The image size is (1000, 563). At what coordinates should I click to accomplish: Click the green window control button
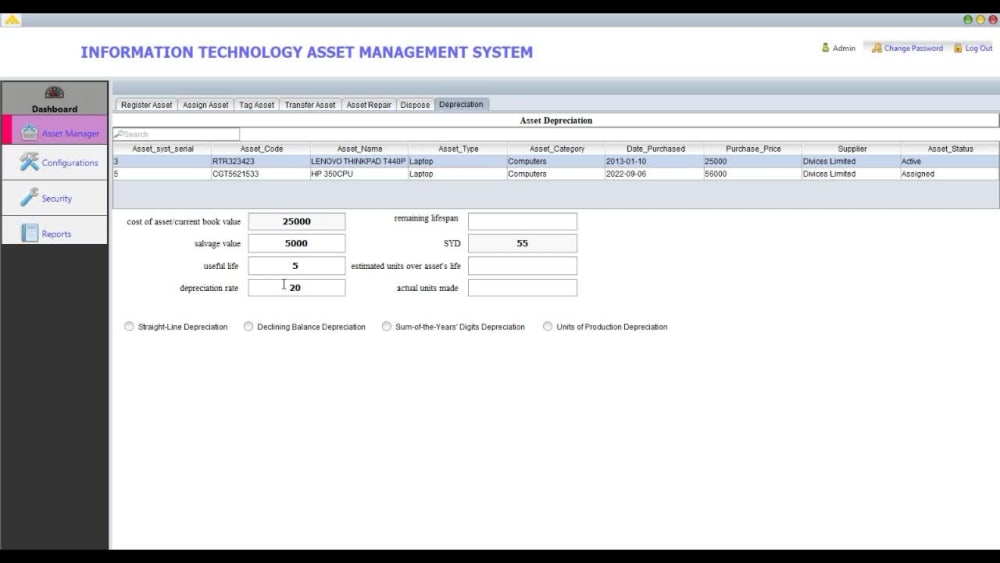tap(967, 20)
